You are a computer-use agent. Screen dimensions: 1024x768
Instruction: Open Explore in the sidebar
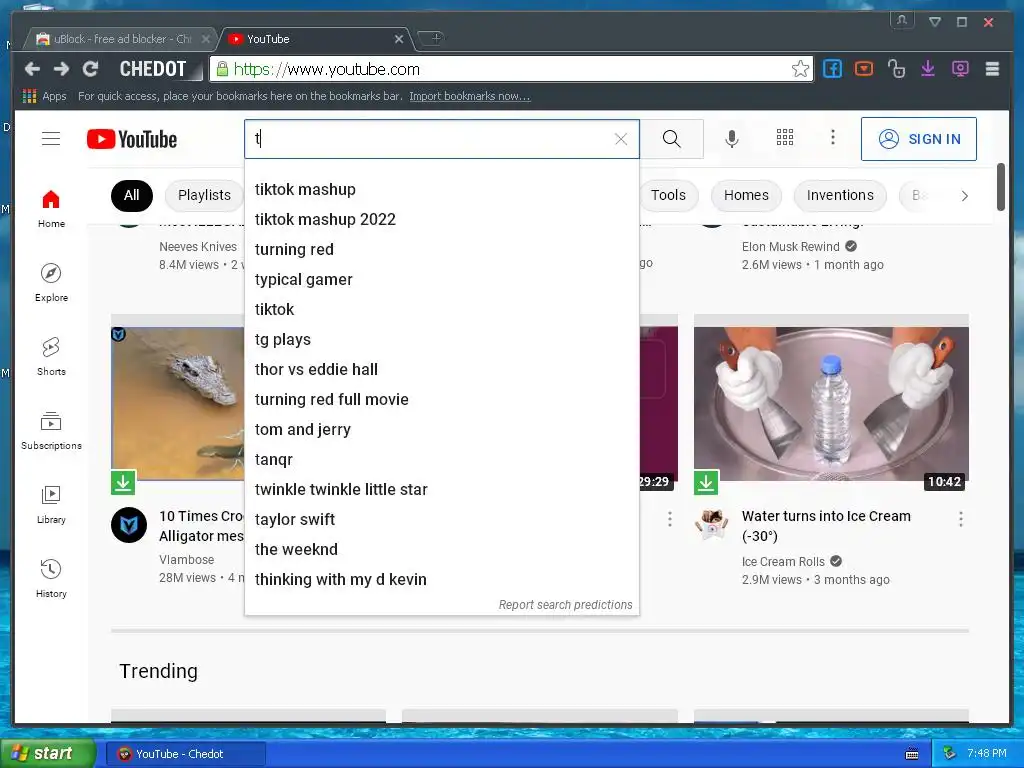click(51, 283)
